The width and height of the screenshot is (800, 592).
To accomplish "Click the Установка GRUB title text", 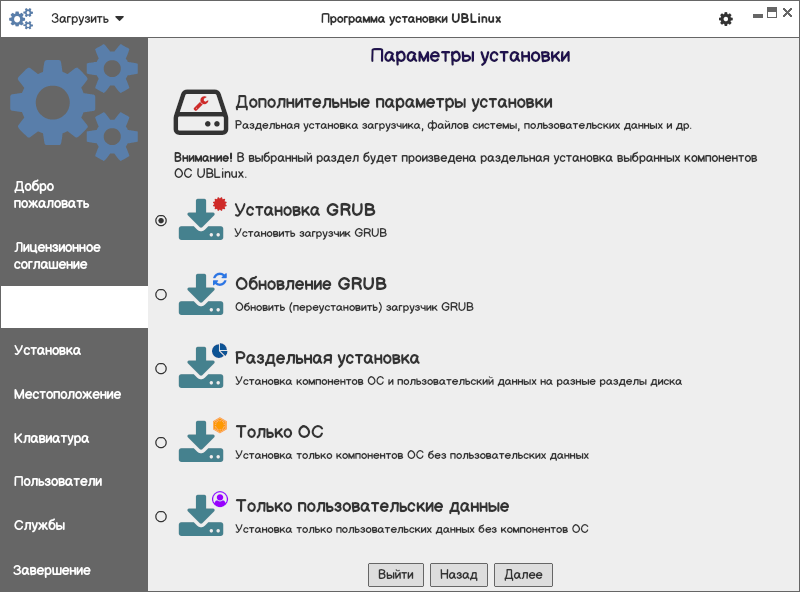I will (x=305, y=210).
